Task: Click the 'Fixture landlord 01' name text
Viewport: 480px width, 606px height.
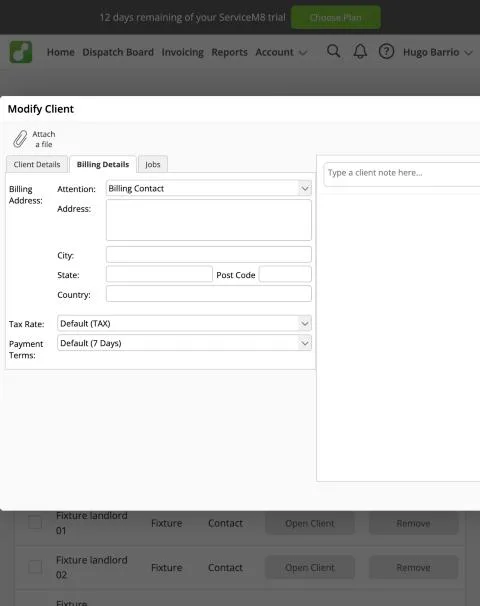Action: pos(92,523)
